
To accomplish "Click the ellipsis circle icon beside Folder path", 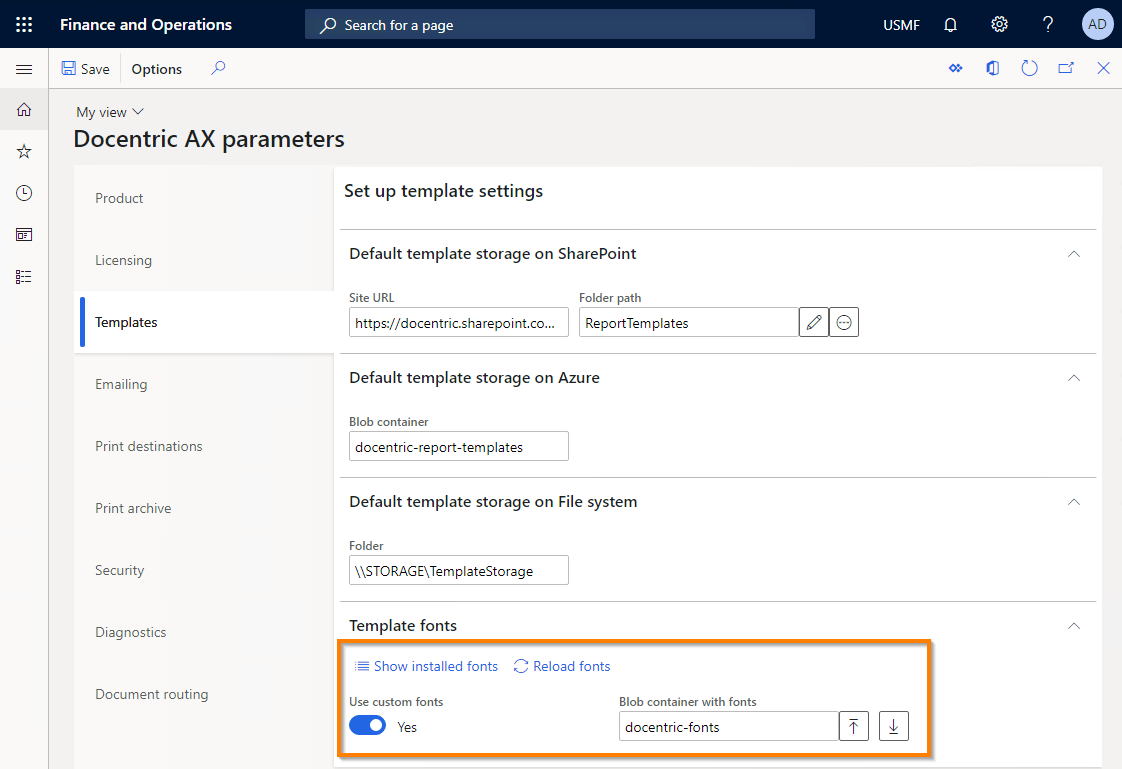I will click(x=844, y=323).
